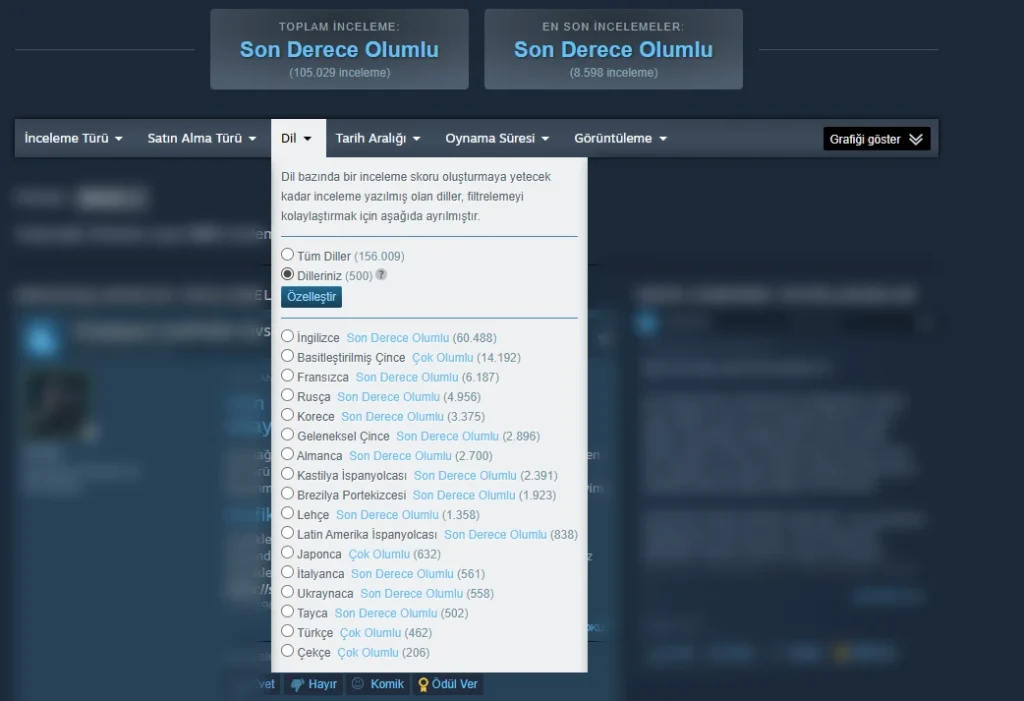
Task: Choose the Tayca radio button
Action: [x=287, y=611]
